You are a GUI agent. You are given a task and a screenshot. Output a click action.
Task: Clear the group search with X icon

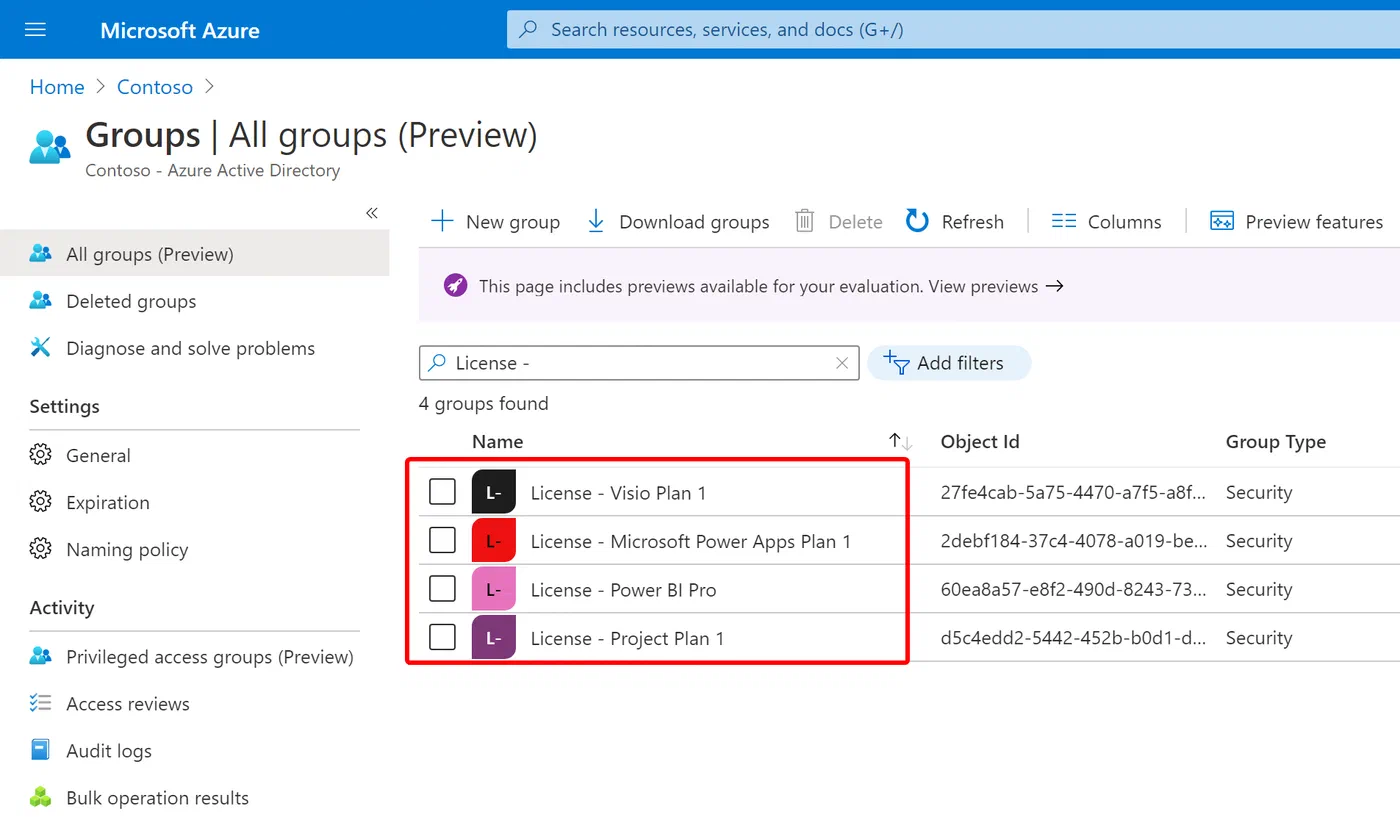coord(842,363)
